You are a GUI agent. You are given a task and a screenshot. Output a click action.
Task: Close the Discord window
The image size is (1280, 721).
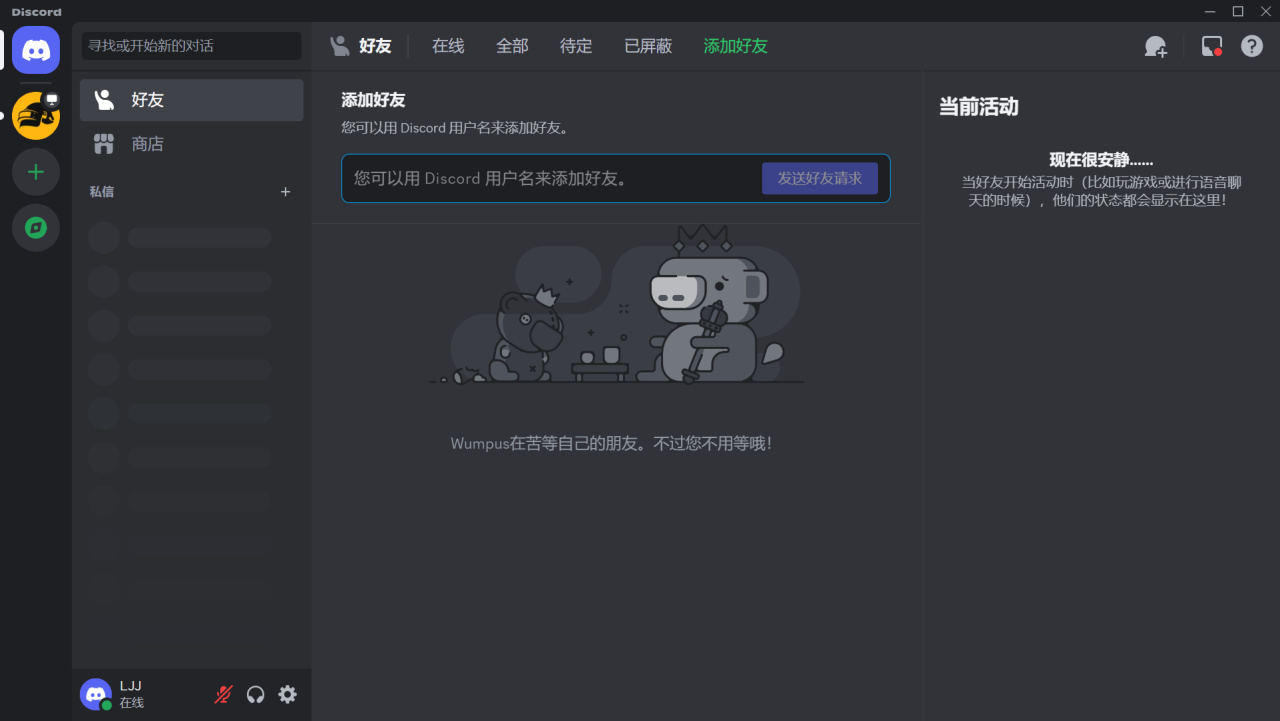[x=1265, y=11]
